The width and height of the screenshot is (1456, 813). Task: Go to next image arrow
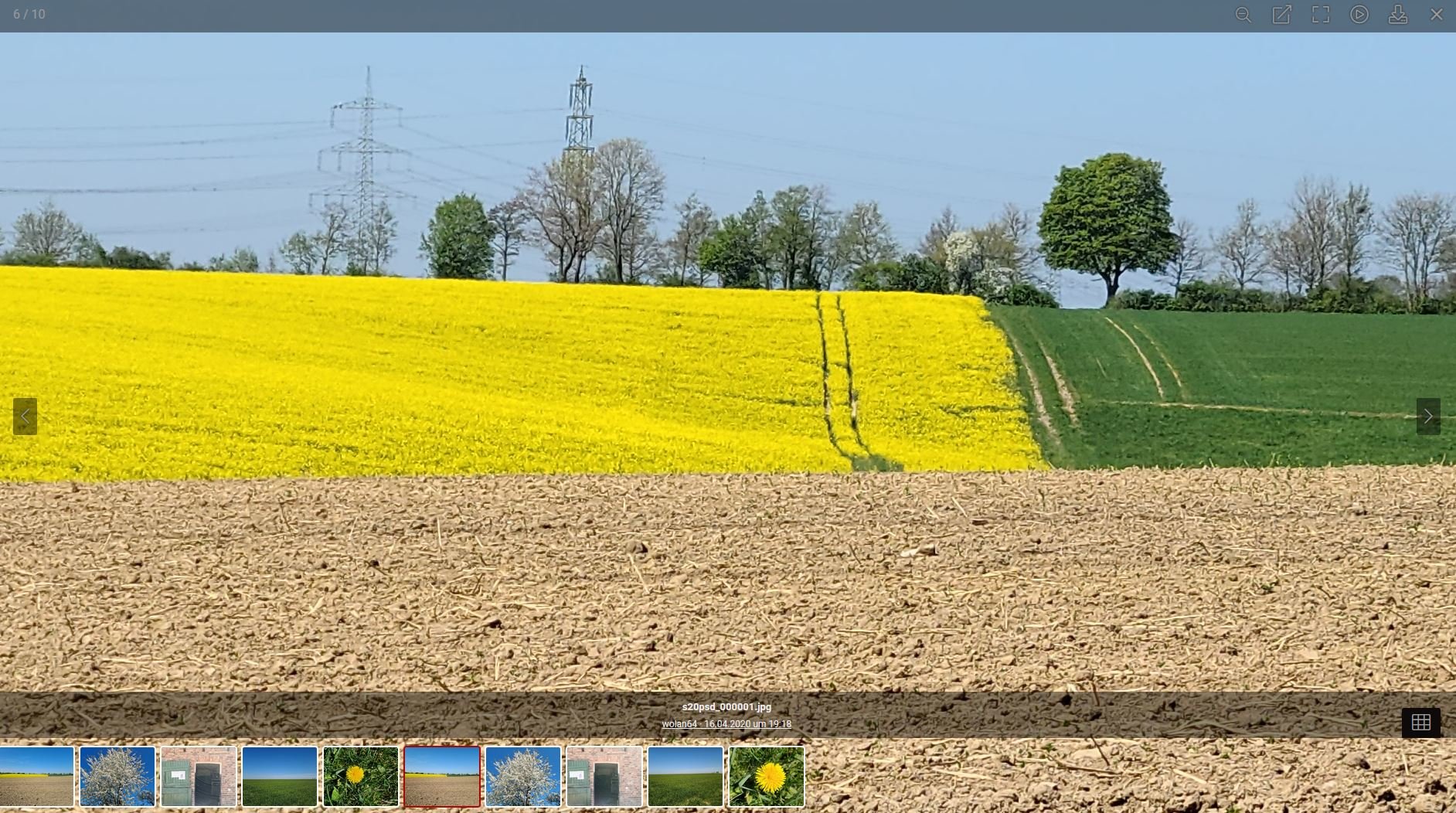tap(1428, 417)
